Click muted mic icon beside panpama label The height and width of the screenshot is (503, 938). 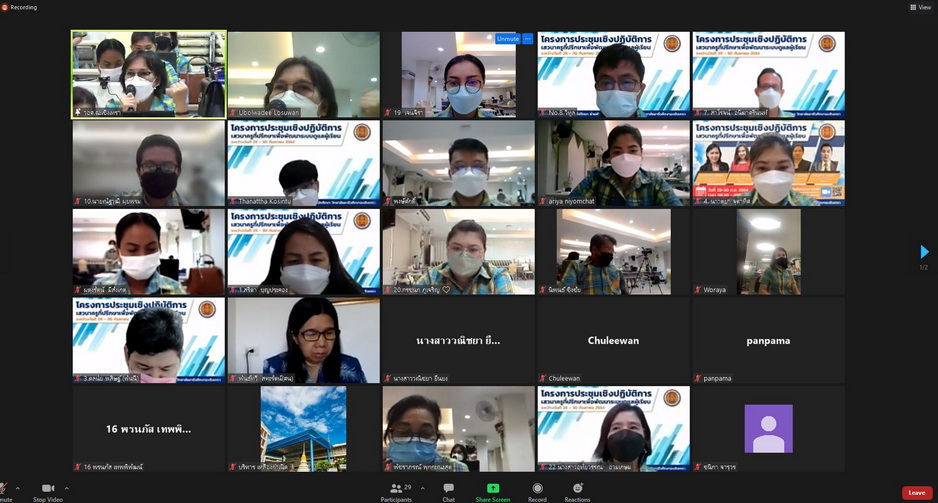pos(698,378)
